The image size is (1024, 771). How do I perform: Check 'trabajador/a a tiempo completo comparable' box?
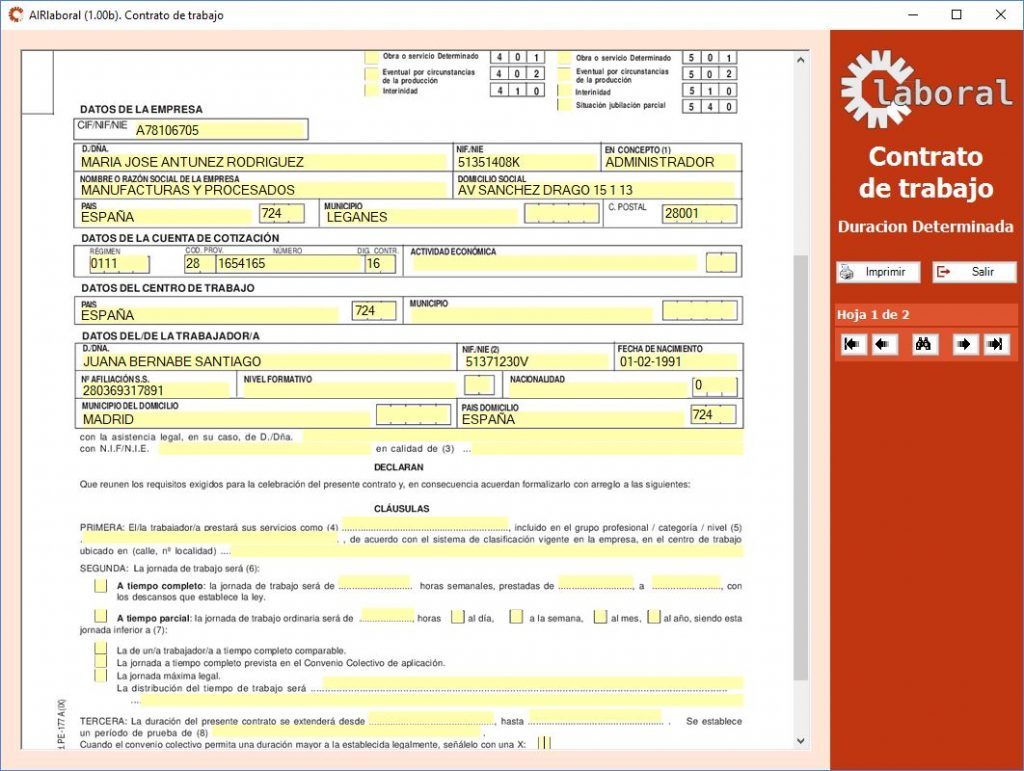point(101,650)
